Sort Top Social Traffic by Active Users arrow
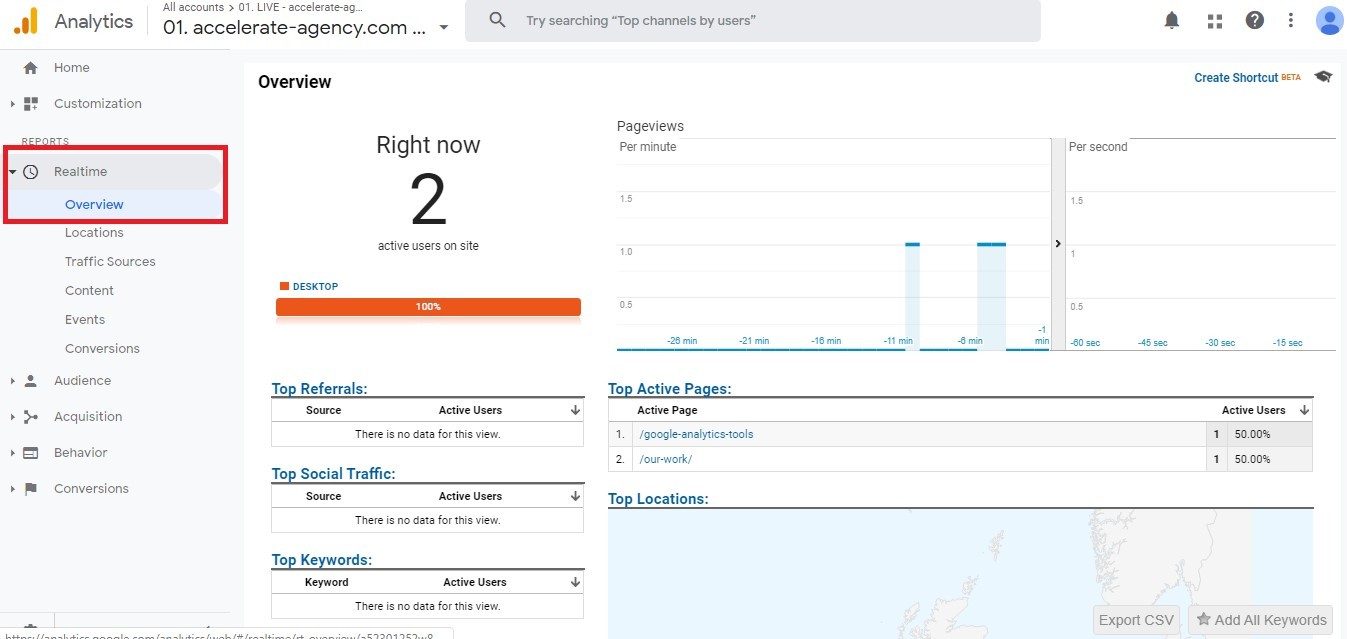The width and height of the screenshot is (1347, 639). [575, 497]
